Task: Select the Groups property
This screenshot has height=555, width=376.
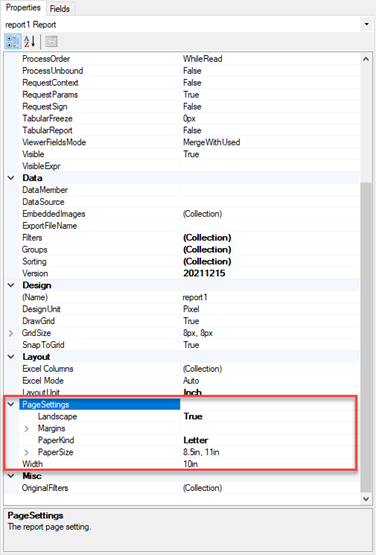Action: point(34,250)
